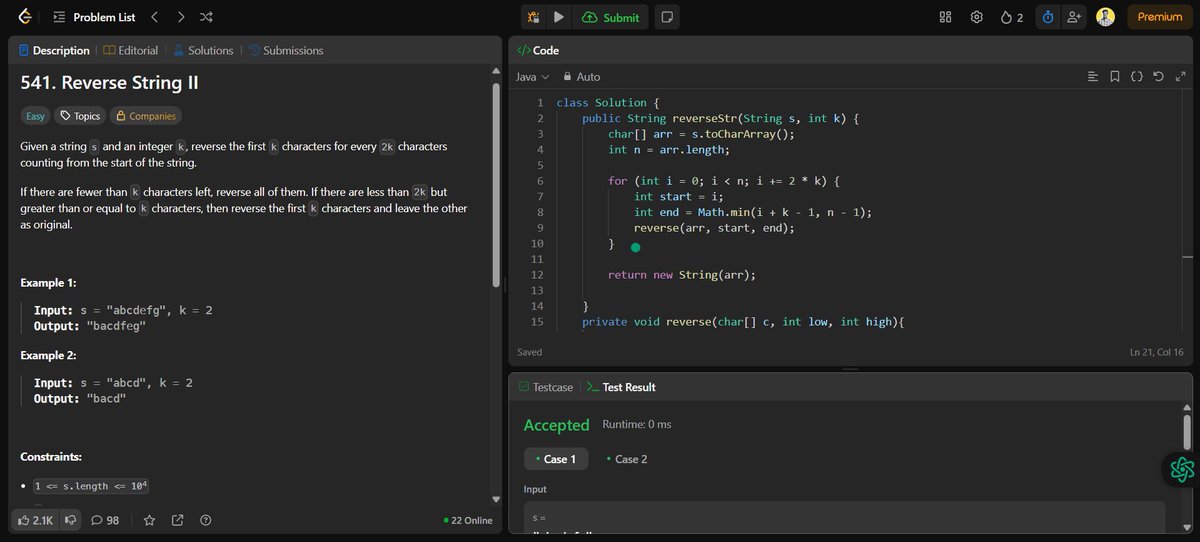Go to next problem arrow
Screen dimensions: 1200x542
click(x=180, y=17)
